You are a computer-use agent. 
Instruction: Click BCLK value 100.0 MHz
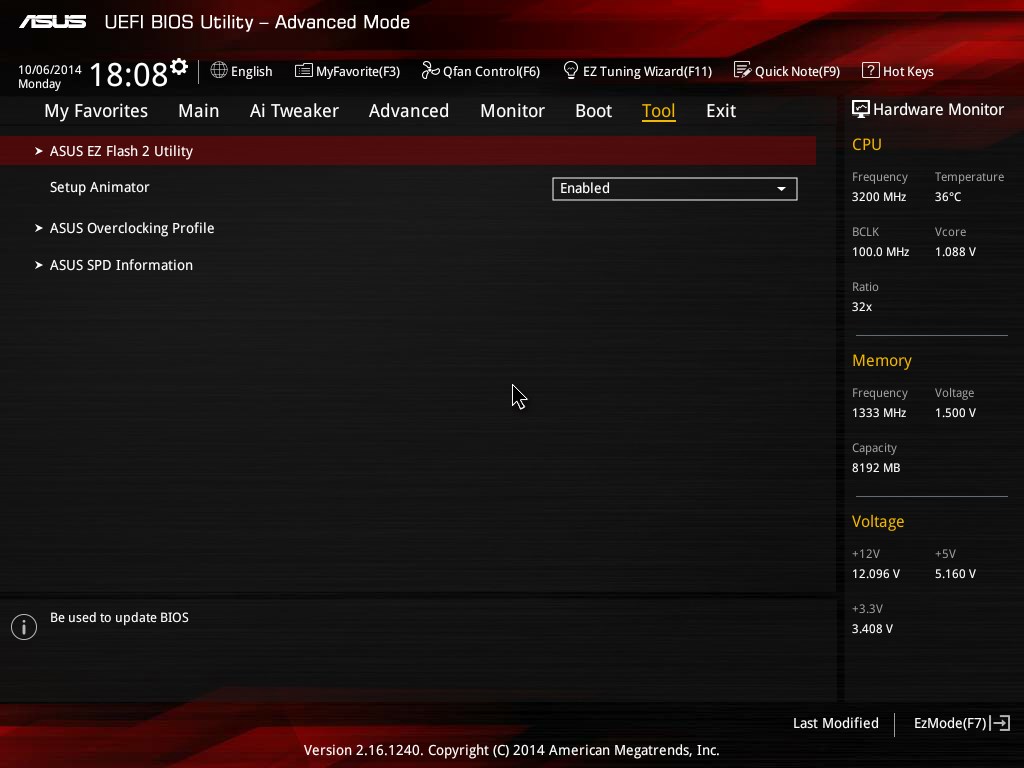(x=880, y=251)
